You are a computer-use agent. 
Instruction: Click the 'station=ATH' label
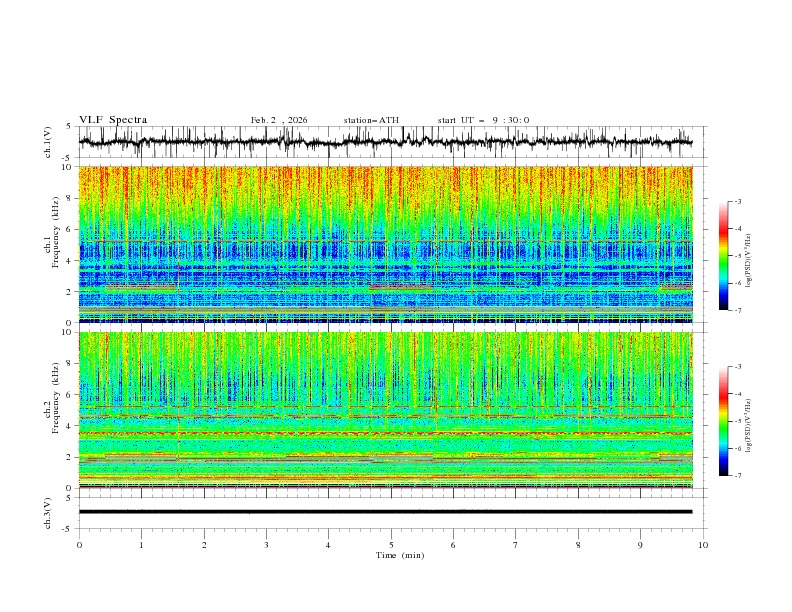371,120
